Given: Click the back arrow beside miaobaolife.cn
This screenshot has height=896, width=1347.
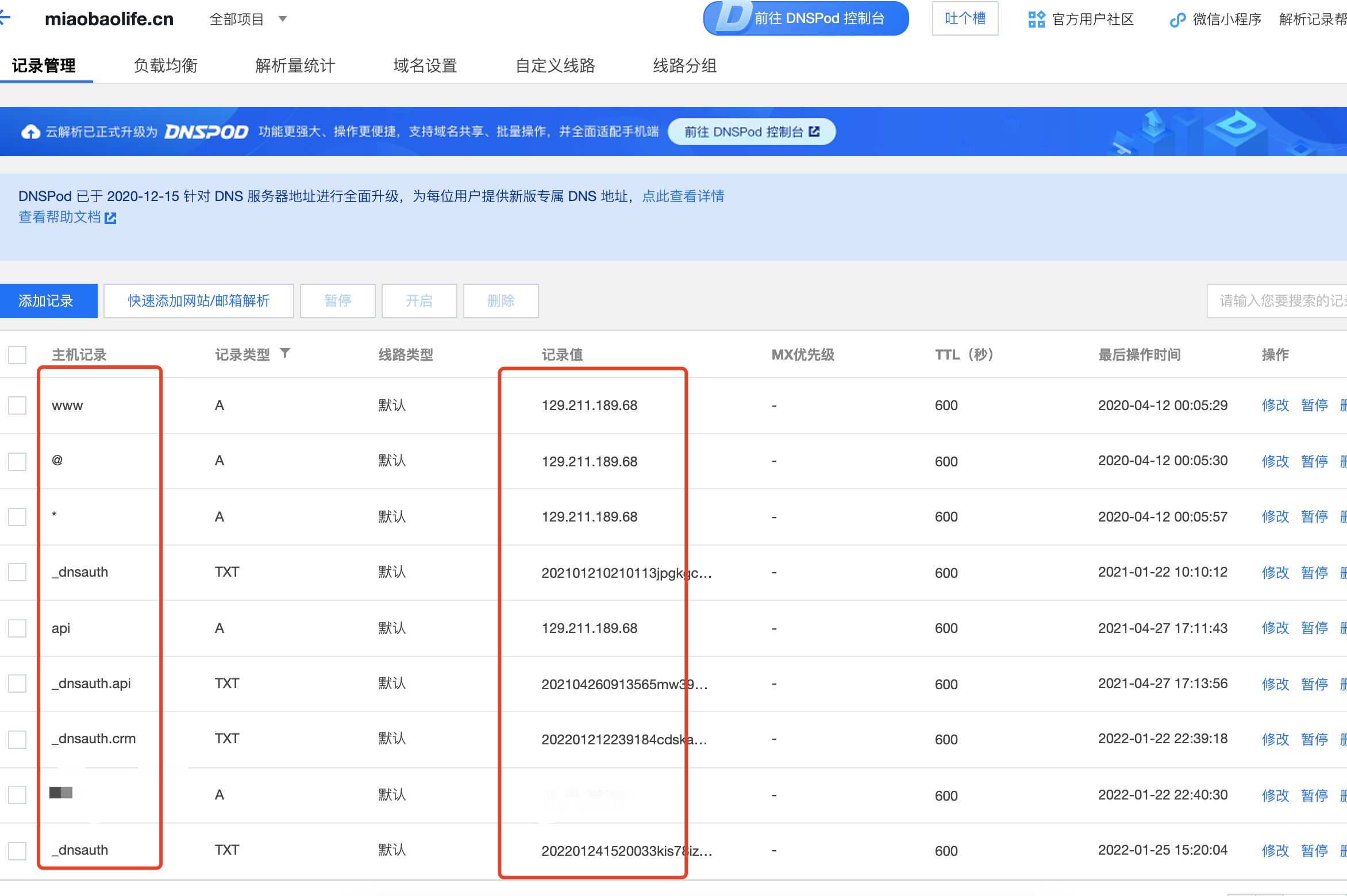Looking at the screenshot, I should click(x=5, y=18).
